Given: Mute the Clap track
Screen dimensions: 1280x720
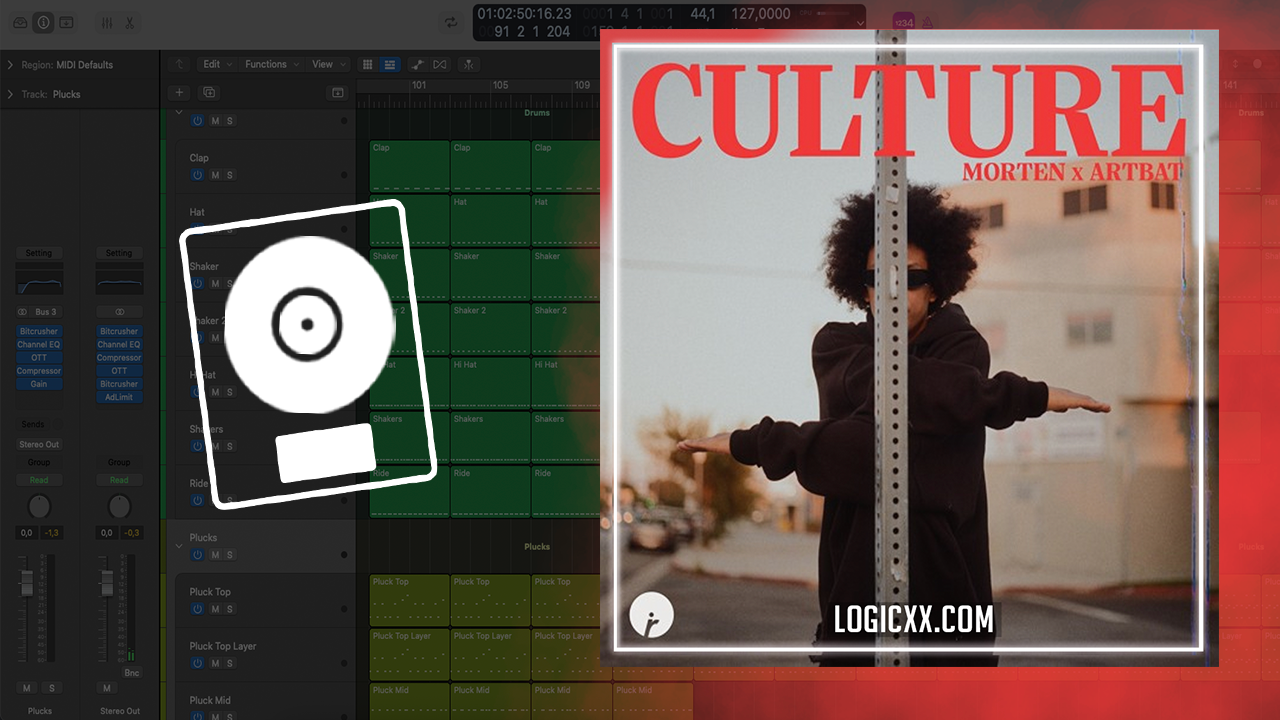Looking at the screenshot, I should pos(215,175).
